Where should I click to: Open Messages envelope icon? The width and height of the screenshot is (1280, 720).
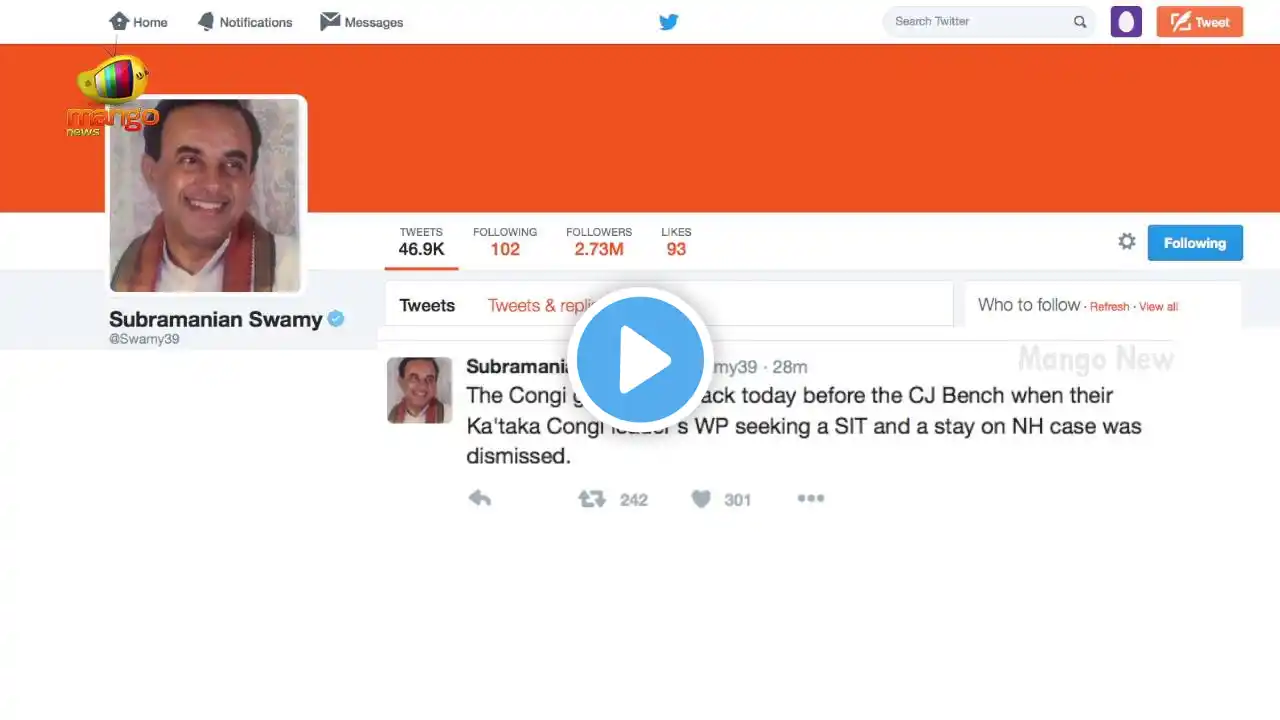point(330,21)
